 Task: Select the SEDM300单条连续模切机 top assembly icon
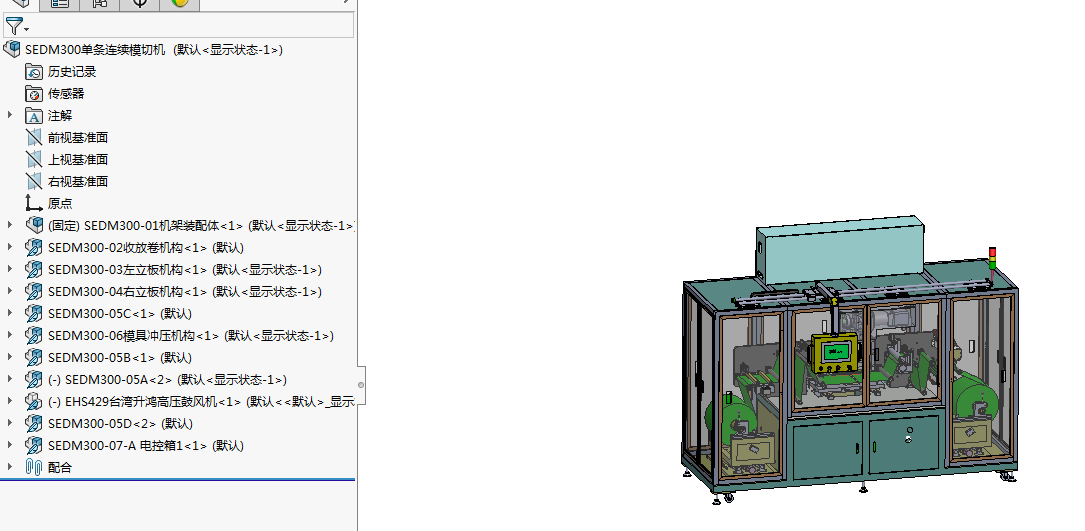click(12, 49)
